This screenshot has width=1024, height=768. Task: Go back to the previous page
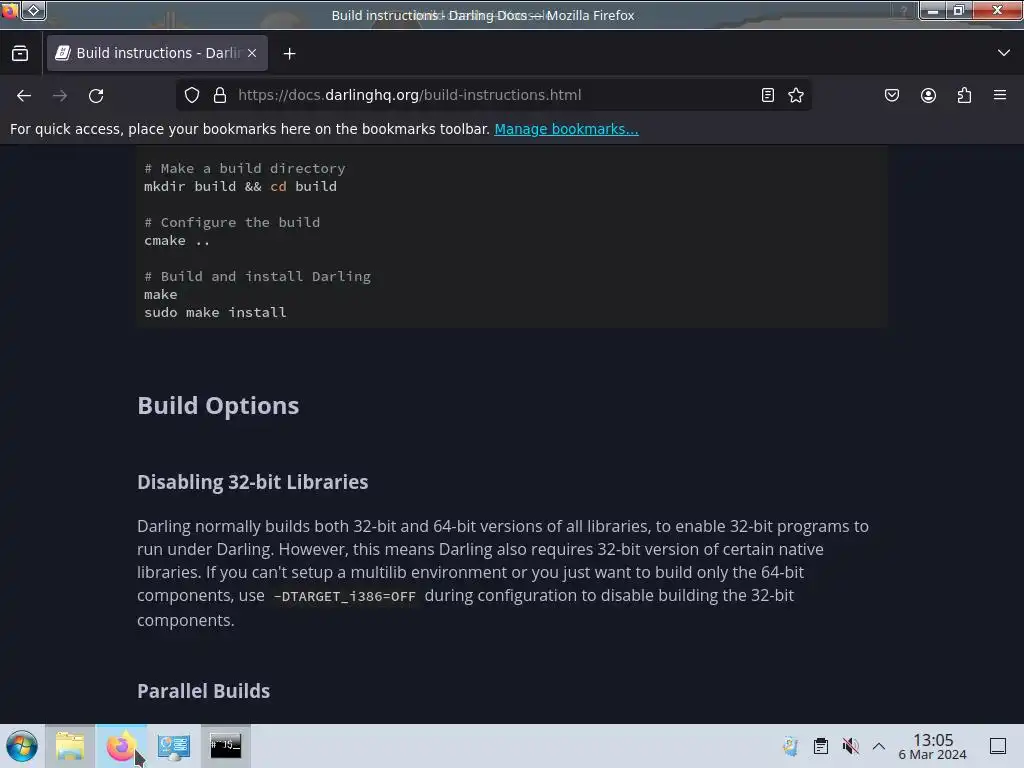click(x=24, y=95)
